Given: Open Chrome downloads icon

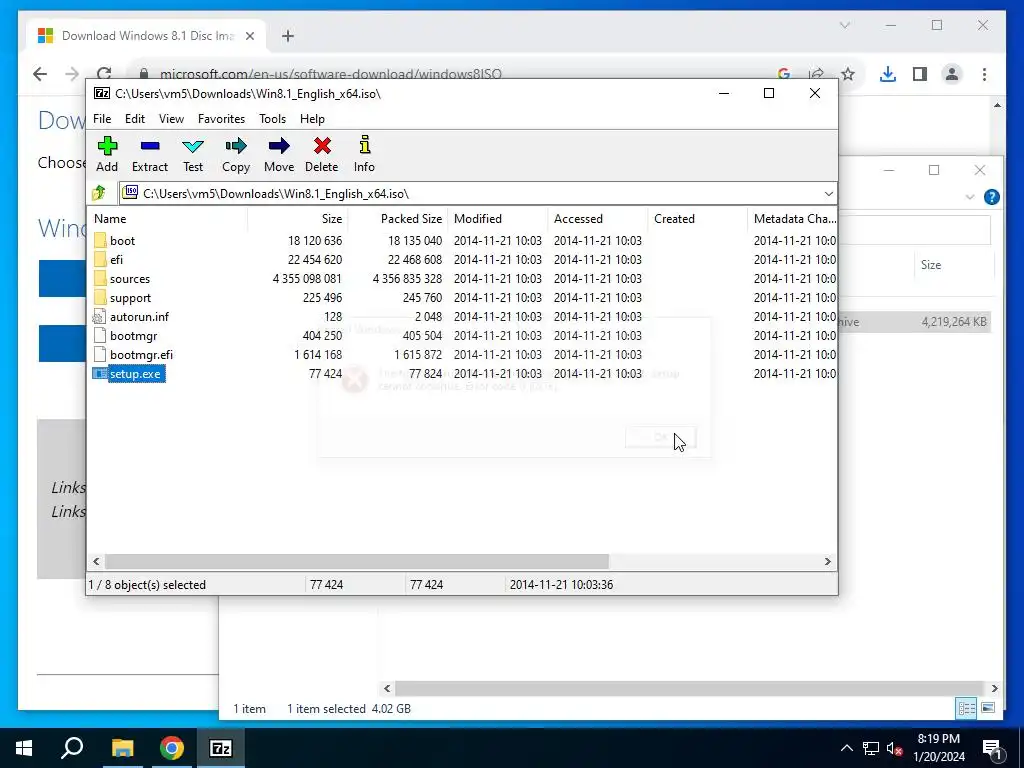Looking at the screenshot, I should [x=888, y=74].
